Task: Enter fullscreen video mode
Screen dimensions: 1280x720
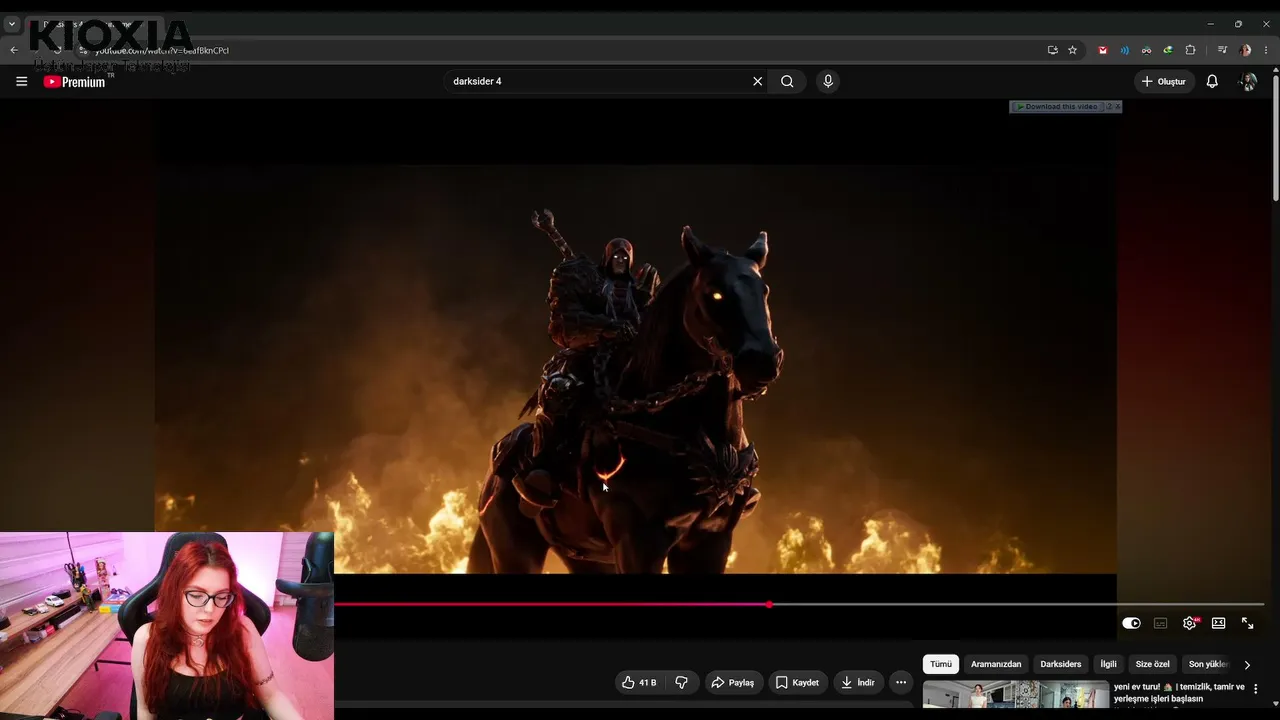Action: (x=1247, y=623)
